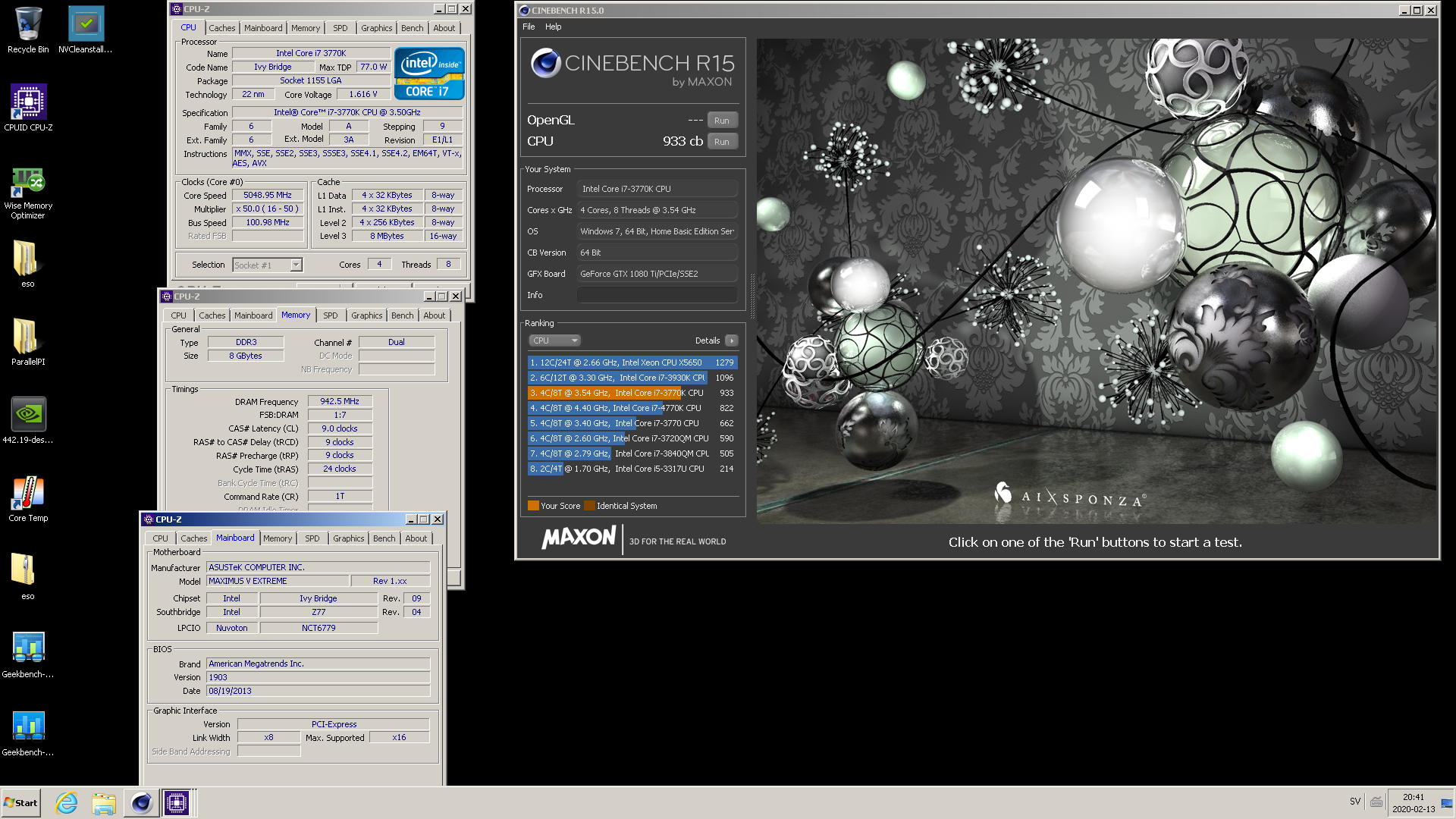Screen dimensions: 1456x819
Task: Open SPD tab in top CPU-Z window
Action: point(340,28)
